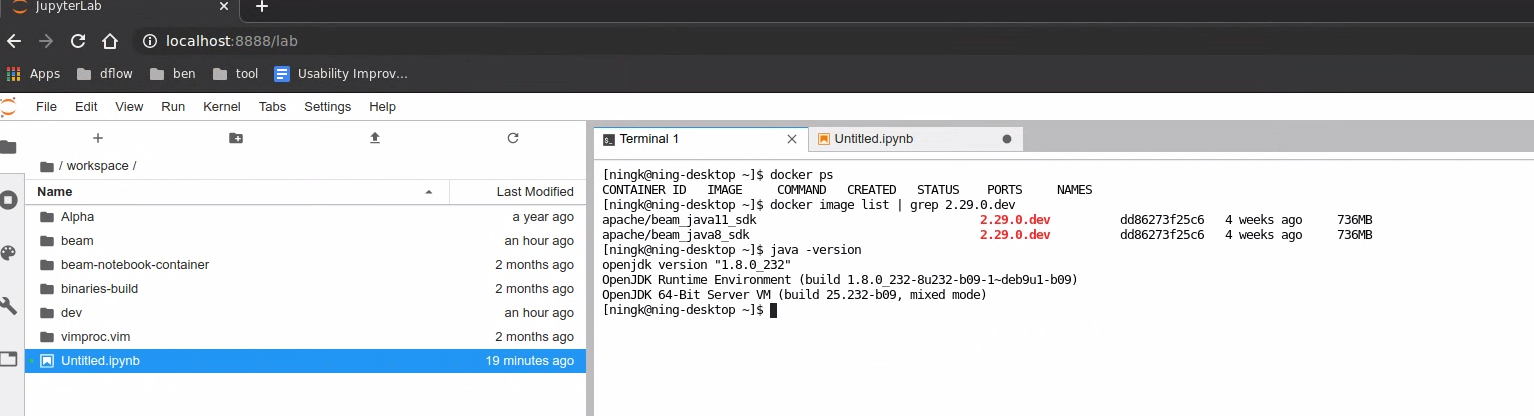The width and height of the screenshot is (1534, 416).
Task: Click the workspace breadcrumb link
Action: tap(98, 166)
